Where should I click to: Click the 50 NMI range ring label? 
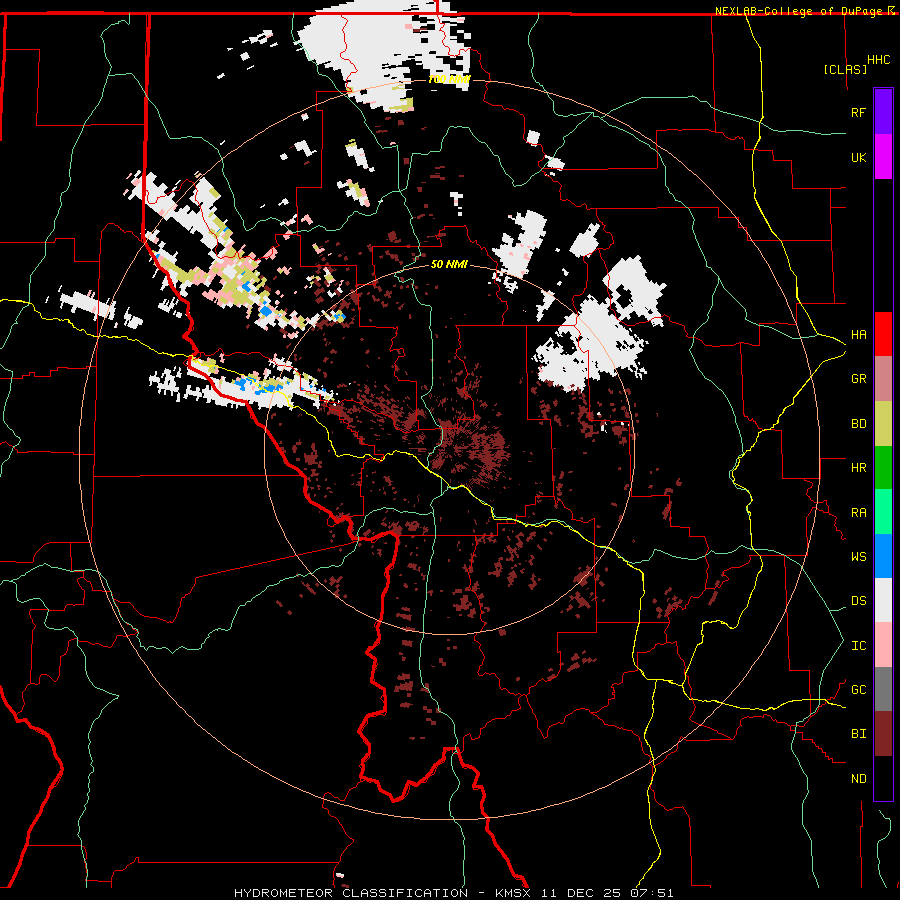point(449,265)
